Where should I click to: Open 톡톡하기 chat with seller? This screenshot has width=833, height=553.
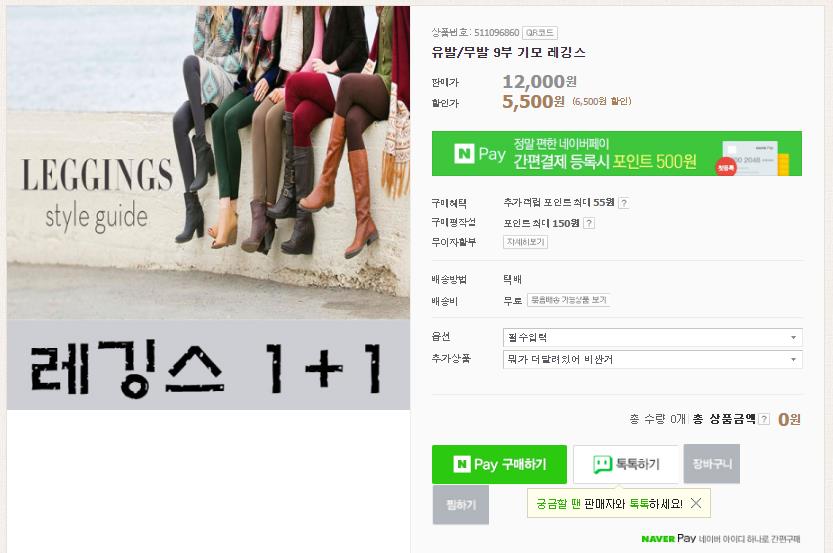coord(626,464)
